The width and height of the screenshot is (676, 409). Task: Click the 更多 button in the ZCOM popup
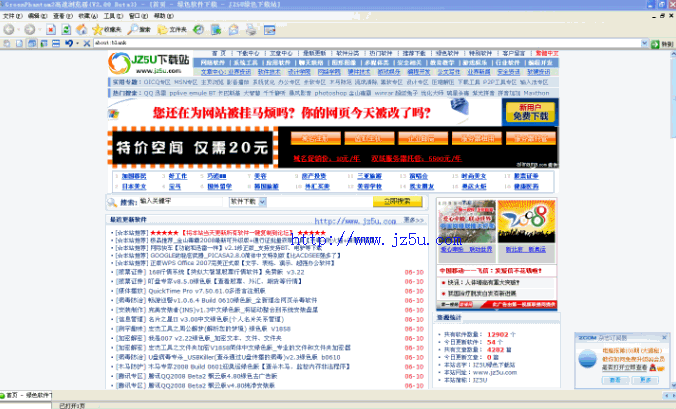(645, 380)
